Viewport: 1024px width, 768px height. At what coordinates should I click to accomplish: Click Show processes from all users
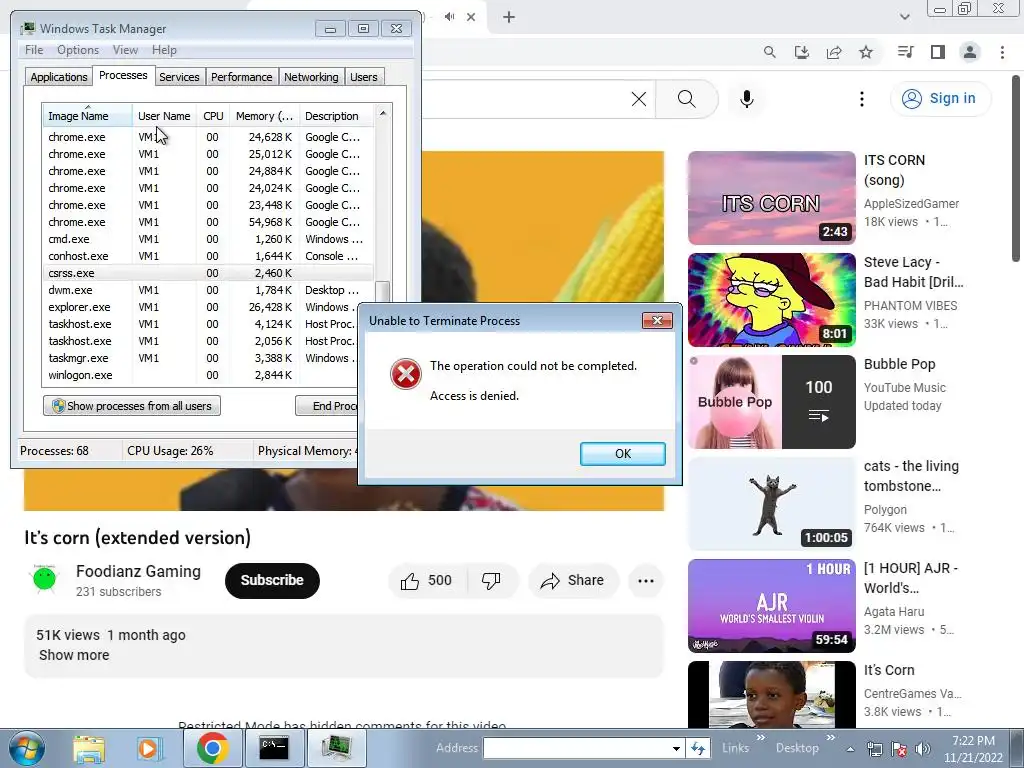pyautogui.click(x=132, y=406)
